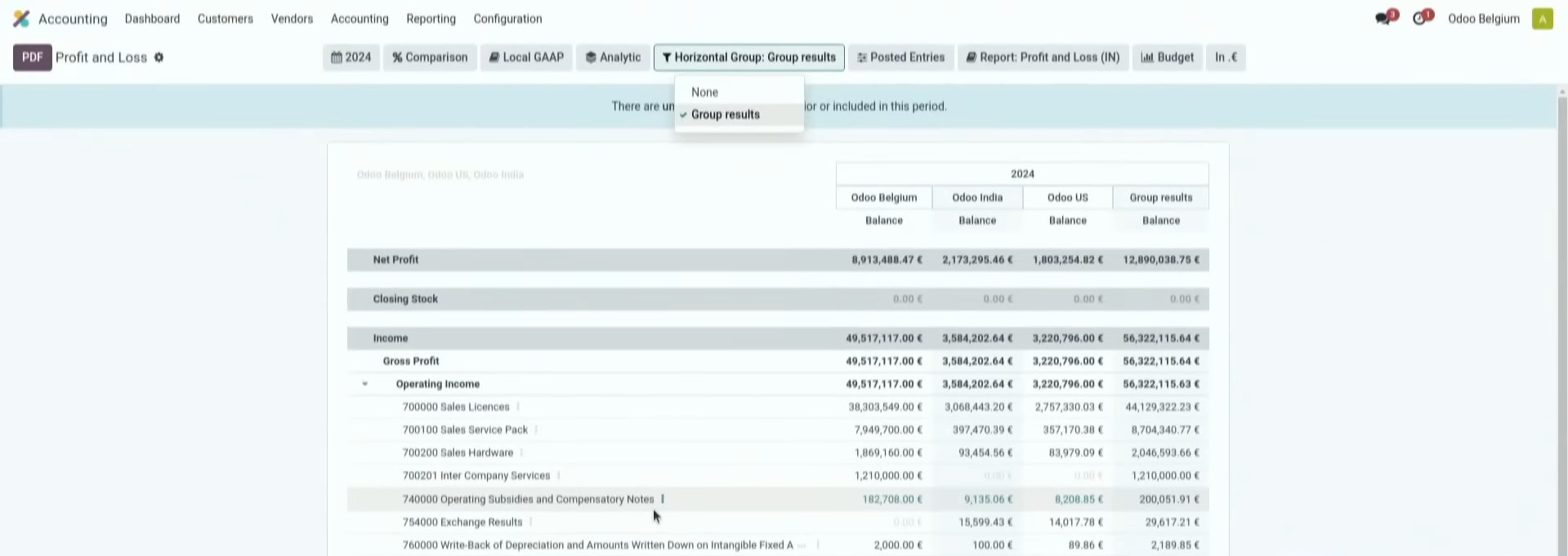The width and height of the screenshot is (1568, 556).
Task: Click the Odoo Accounting app logo icon
Action: tap(21, 18)
